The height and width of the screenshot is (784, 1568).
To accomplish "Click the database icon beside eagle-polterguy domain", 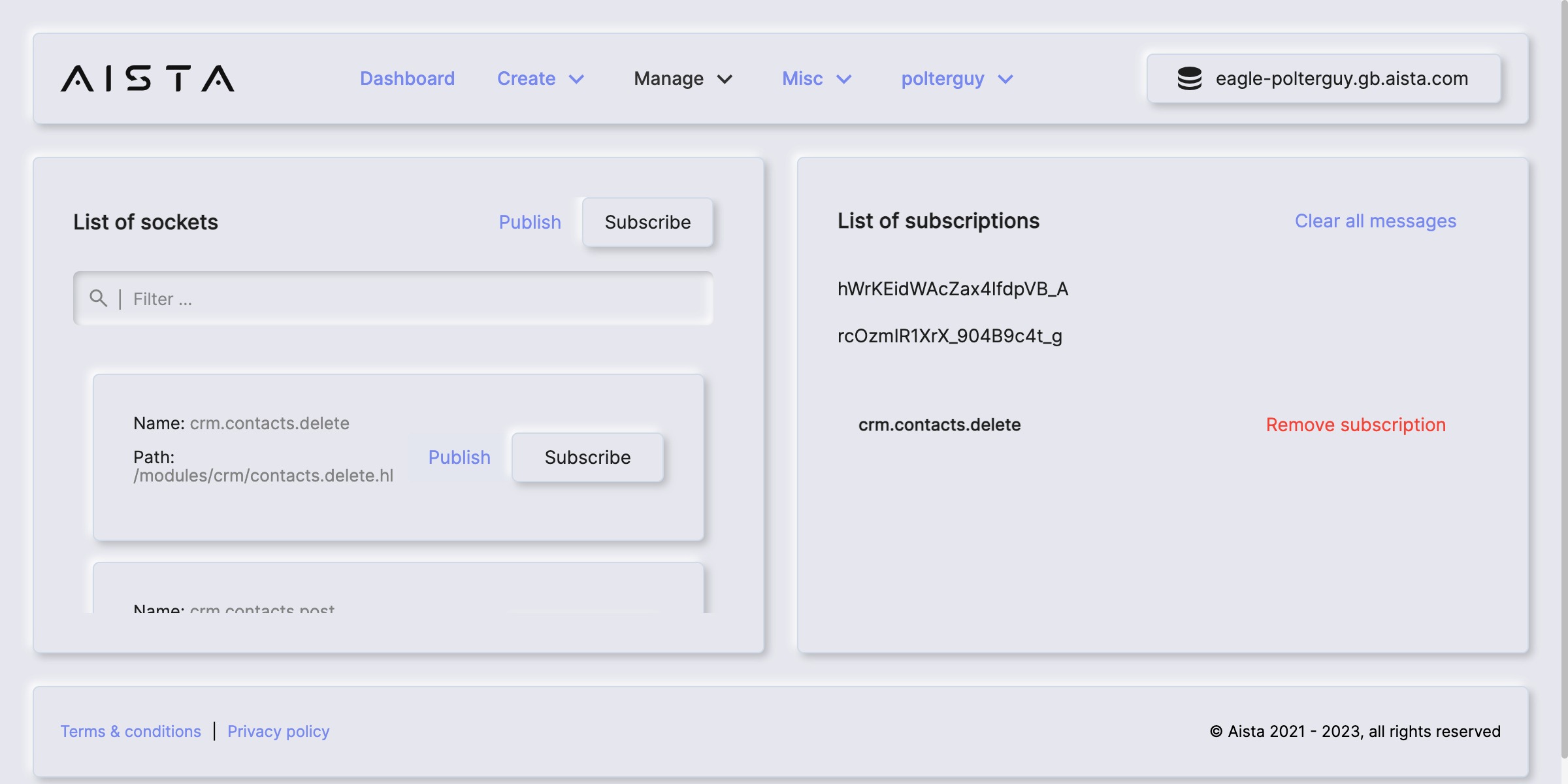I will click(x=1189, y=78).
